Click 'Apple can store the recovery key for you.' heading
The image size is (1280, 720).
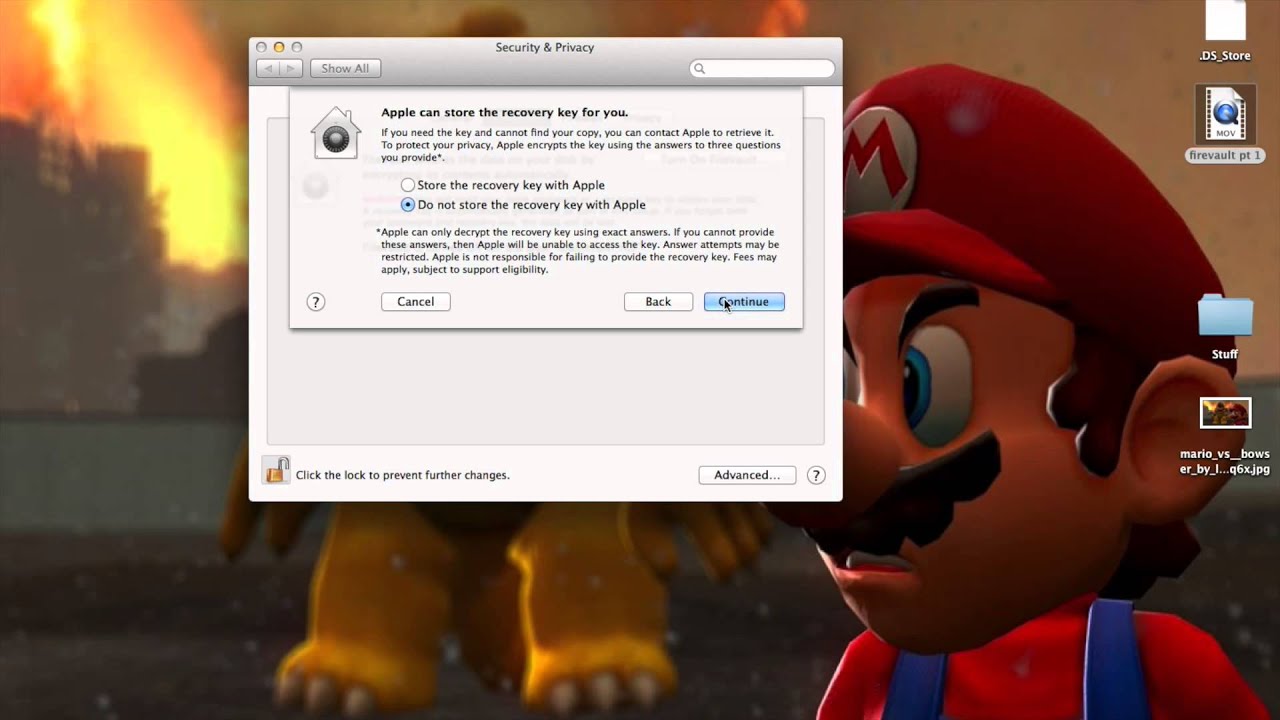(x=505, y=112)
